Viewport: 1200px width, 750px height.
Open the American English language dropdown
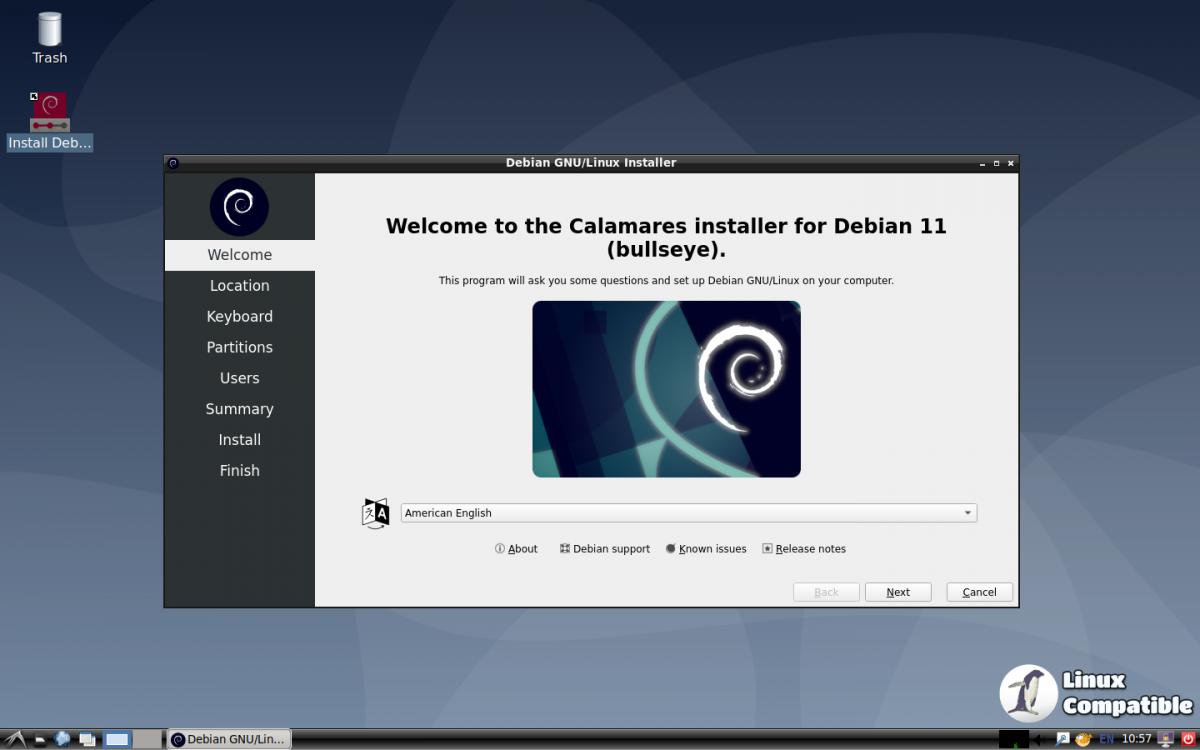688,513
